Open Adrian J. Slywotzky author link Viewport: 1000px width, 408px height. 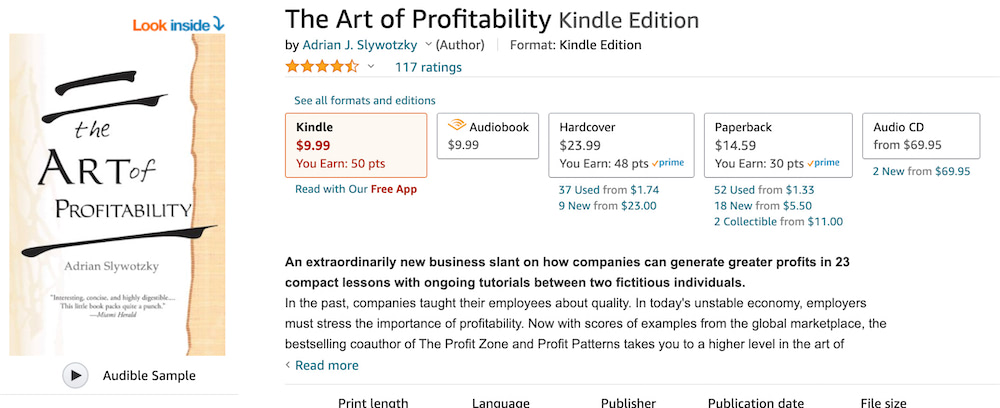(x=361, y=44)
